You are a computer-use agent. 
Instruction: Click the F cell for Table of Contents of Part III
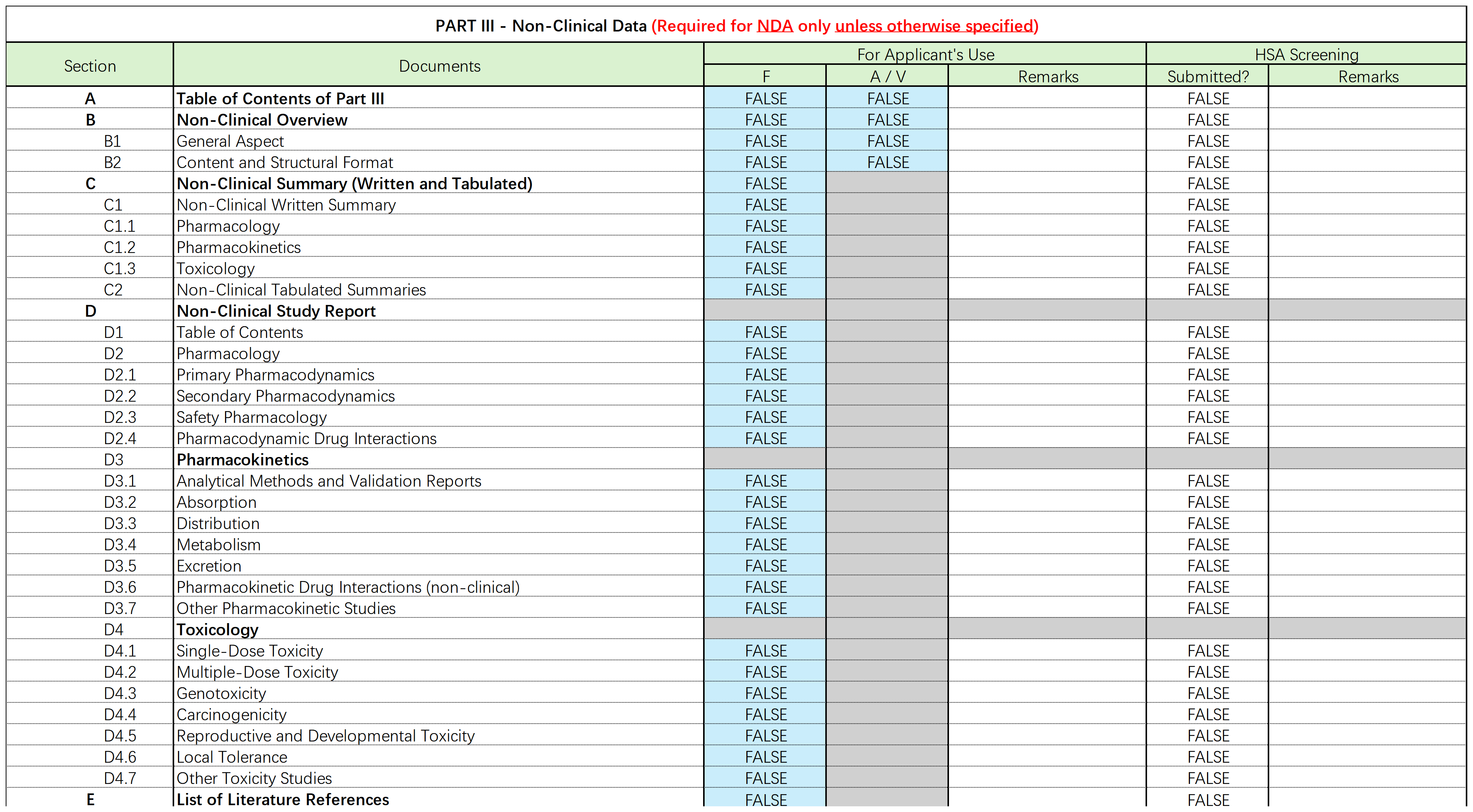pos(765,98)
